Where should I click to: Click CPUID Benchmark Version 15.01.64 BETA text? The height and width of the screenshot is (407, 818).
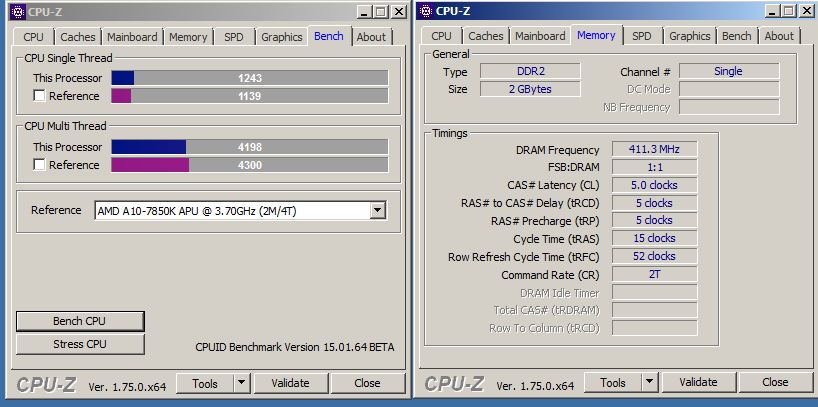[x=295, y=347]
